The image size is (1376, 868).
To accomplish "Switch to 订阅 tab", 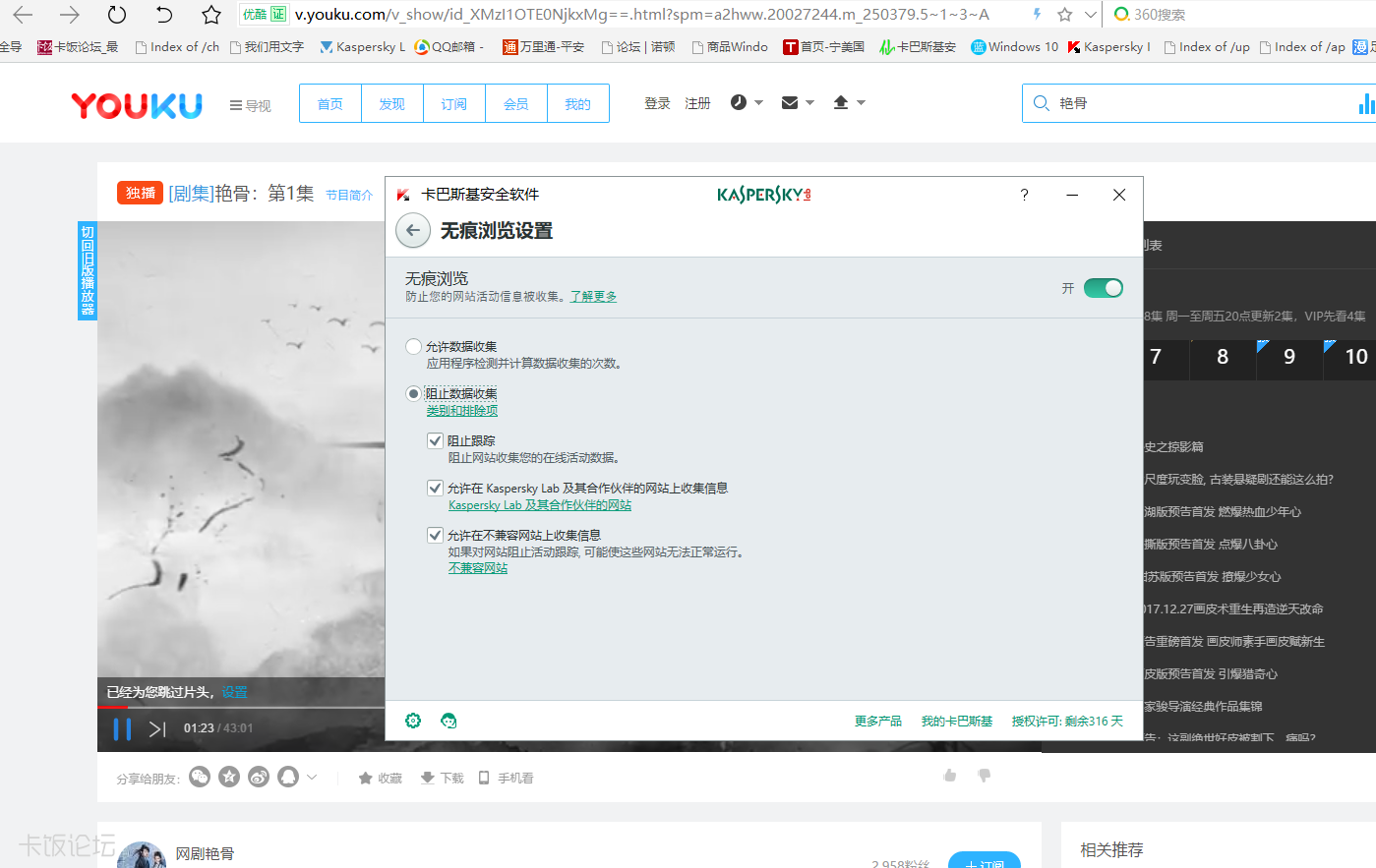I will [454, 103].
